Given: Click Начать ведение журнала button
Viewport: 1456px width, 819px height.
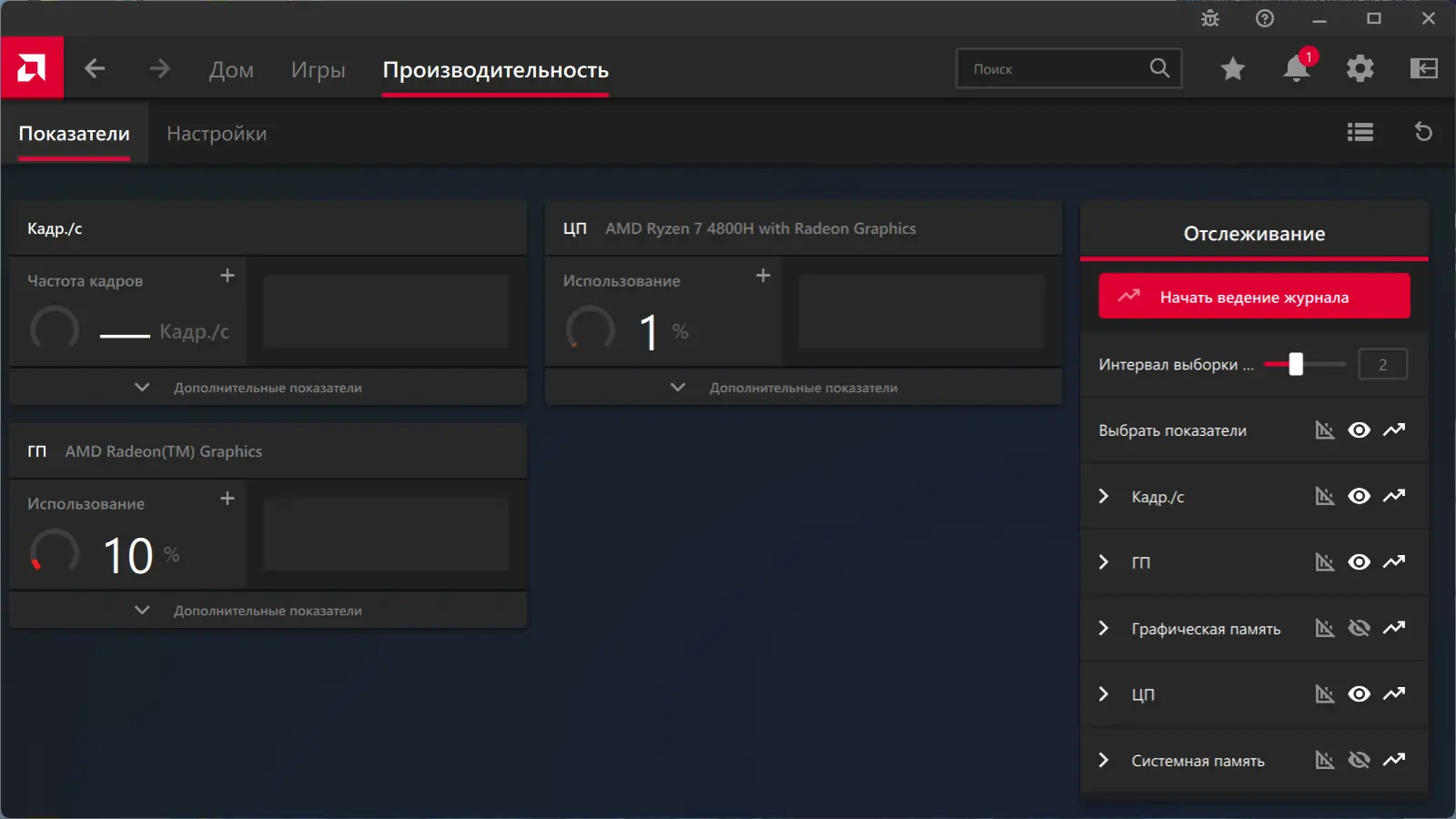Looking at the screenshot, I should [x=1254, y=297].
